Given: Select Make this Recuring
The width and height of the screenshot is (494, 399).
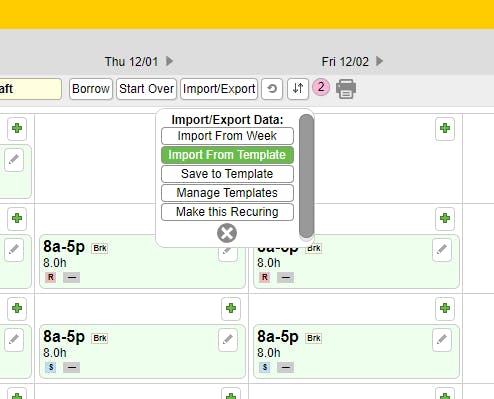Looking at the screenshot, I should click(227, 212).
